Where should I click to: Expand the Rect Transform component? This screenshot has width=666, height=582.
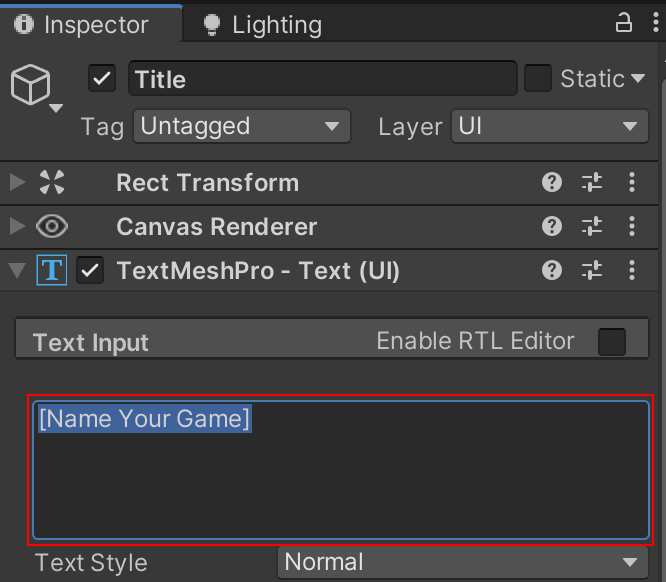(17, 183)
